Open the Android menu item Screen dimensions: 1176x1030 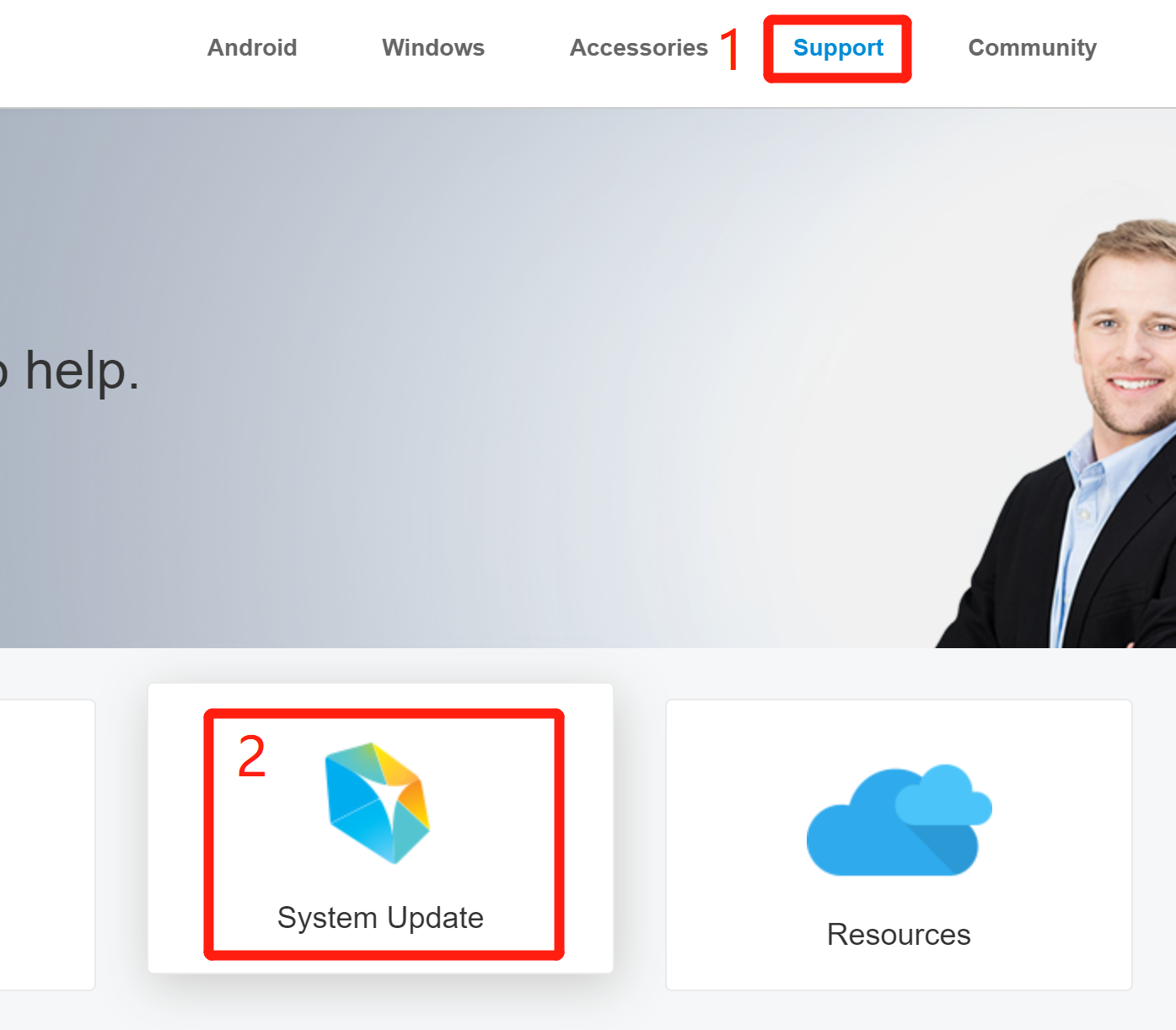[252, 48]
